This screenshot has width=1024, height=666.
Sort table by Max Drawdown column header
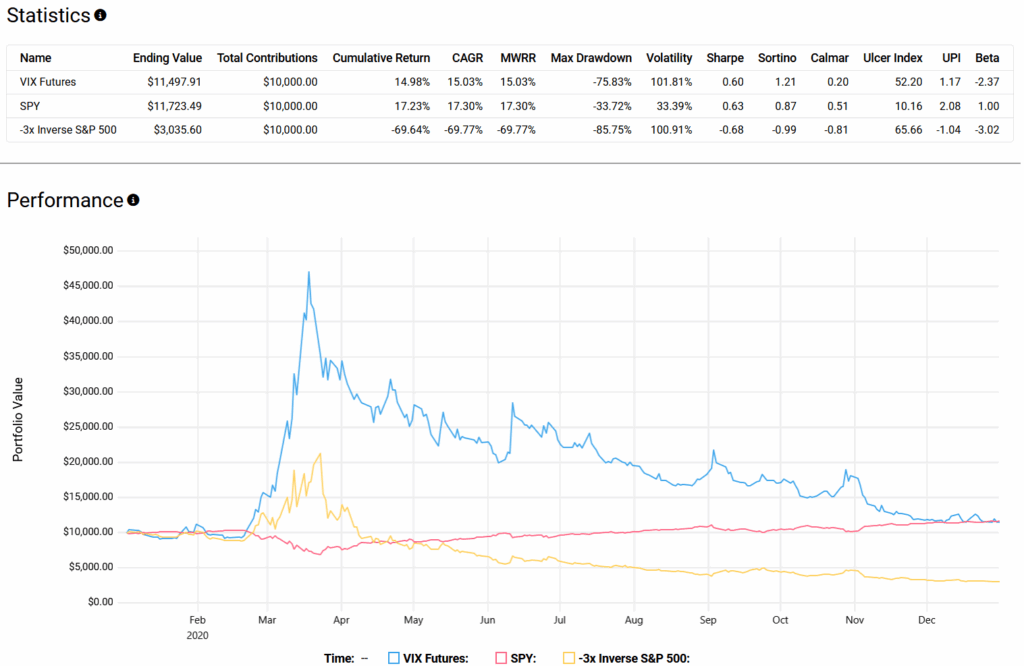coord(591,58)
